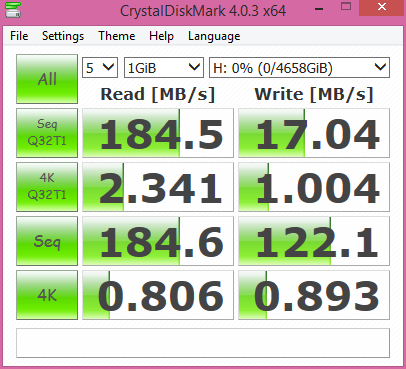Open the File menu

tap(19, 36)
